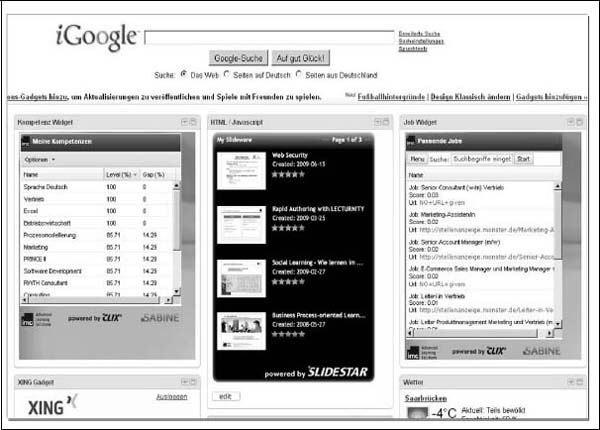Select the Software Development competence row
The width and height of the screenshot is (600, 430).
pos(97,271)
